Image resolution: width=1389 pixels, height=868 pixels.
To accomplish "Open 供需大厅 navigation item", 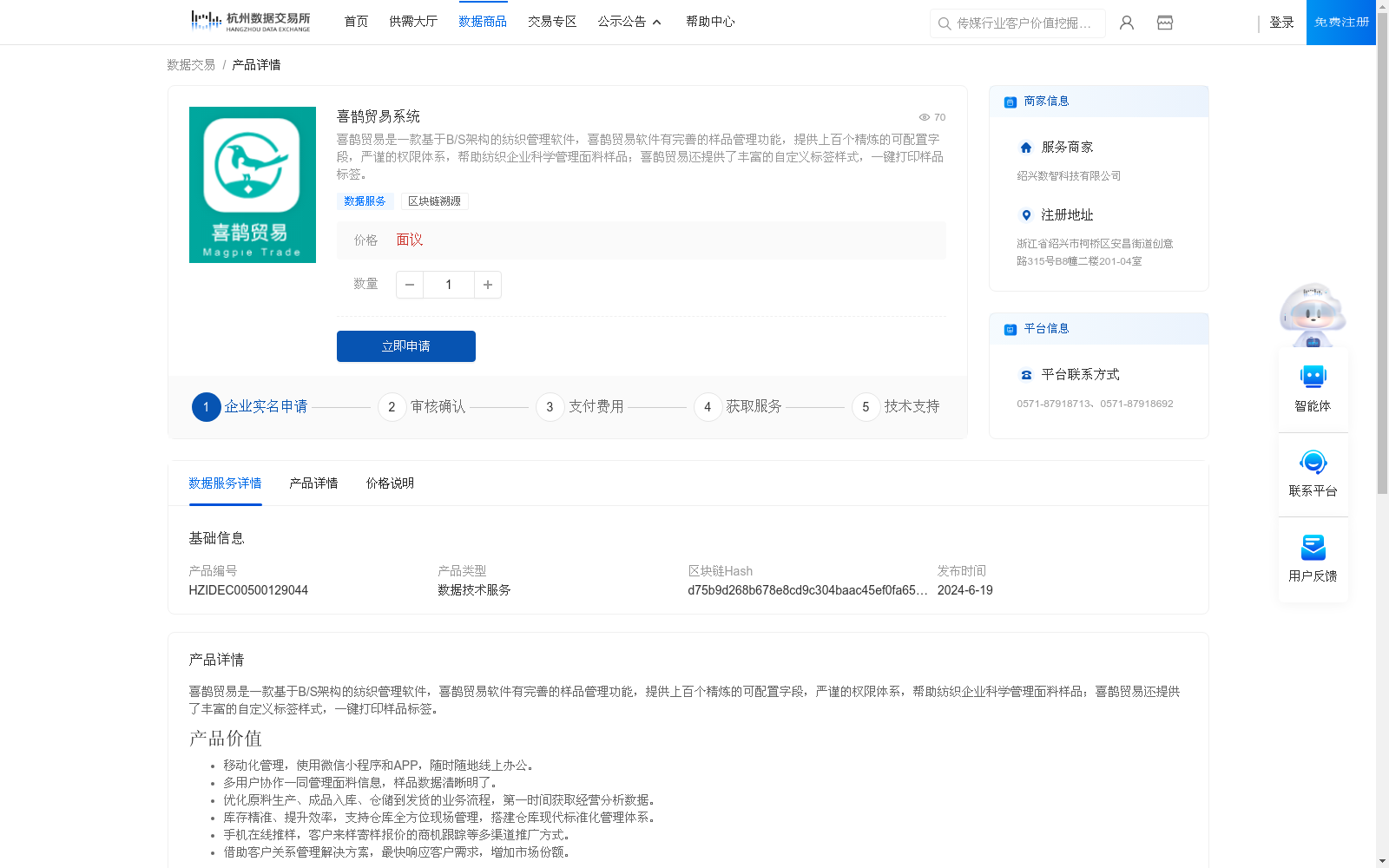I will [x=413, y=22].
